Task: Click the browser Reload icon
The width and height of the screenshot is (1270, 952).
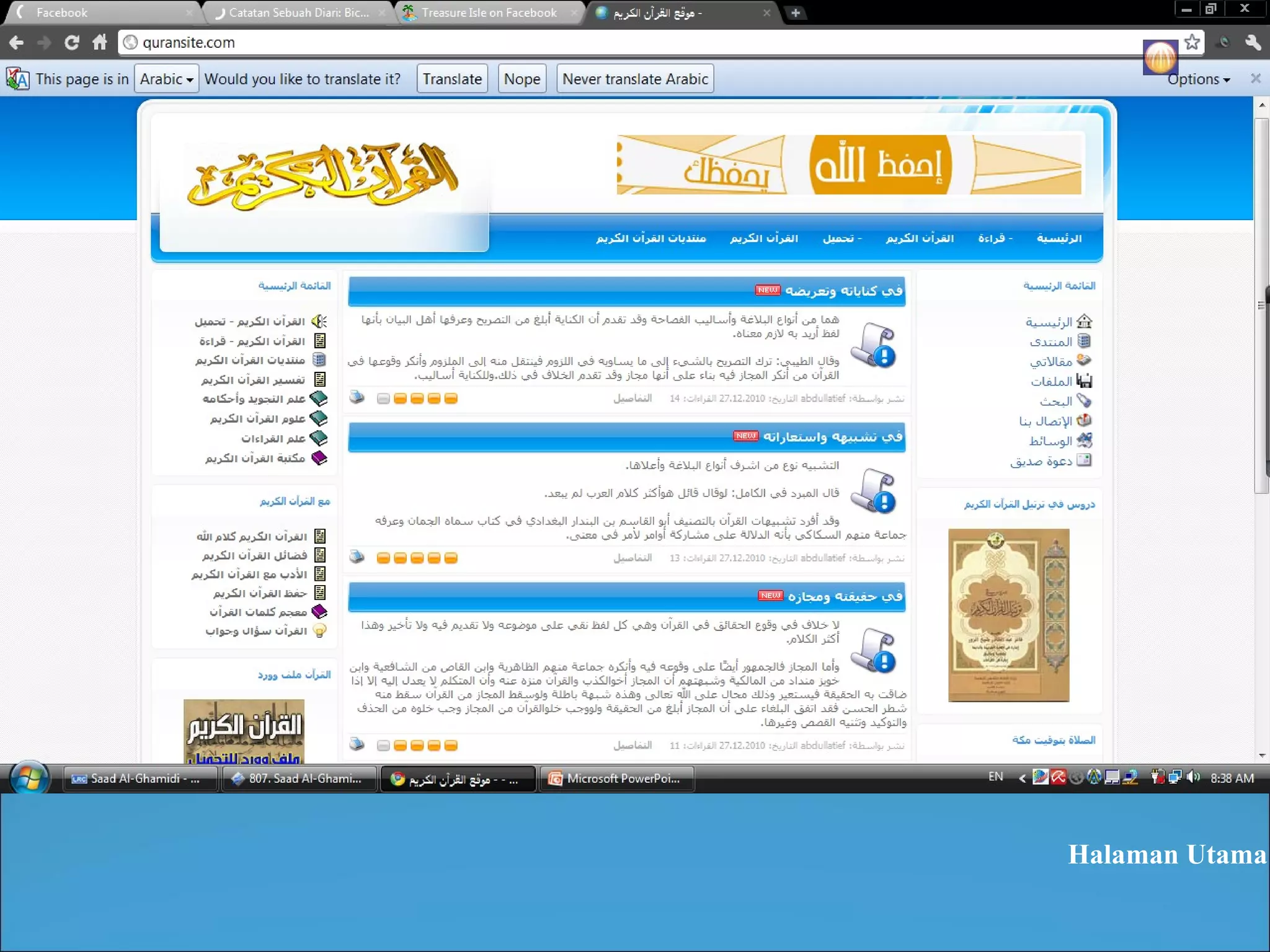Action: coord(72,42)
